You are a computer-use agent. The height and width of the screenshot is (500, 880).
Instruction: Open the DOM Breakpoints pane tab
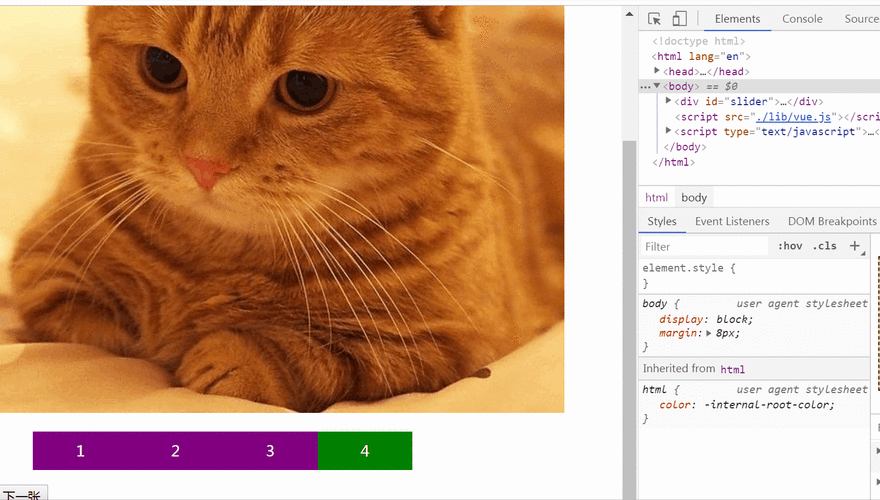coord(832,221)
